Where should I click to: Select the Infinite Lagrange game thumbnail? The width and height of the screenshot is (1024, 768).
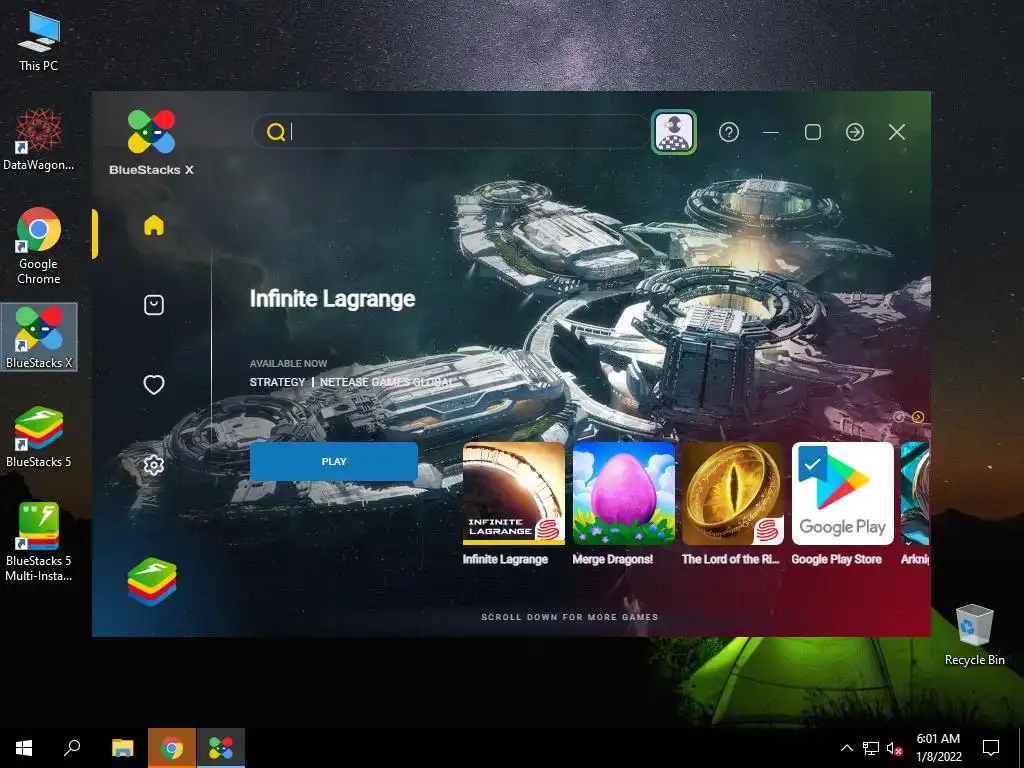(x=514, y=493)
